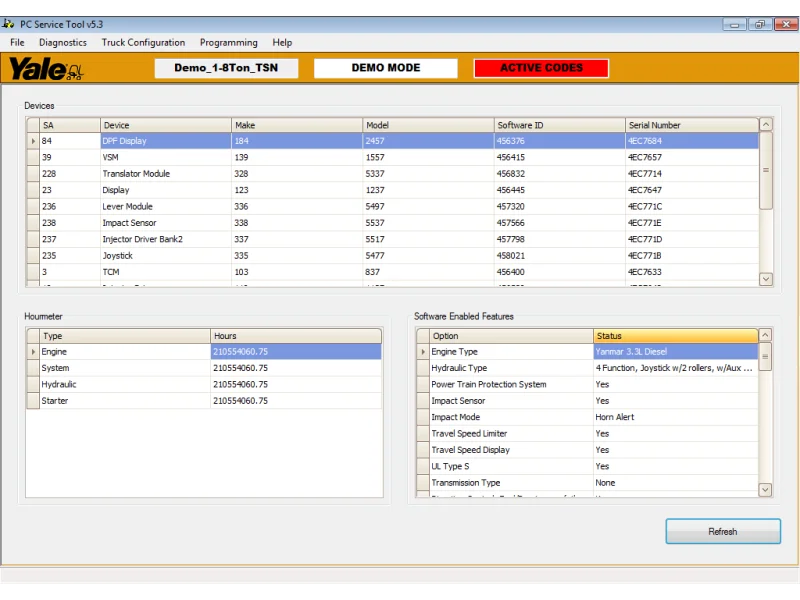Select the Hydraulic hourmeter row

[x=204, y=384]
